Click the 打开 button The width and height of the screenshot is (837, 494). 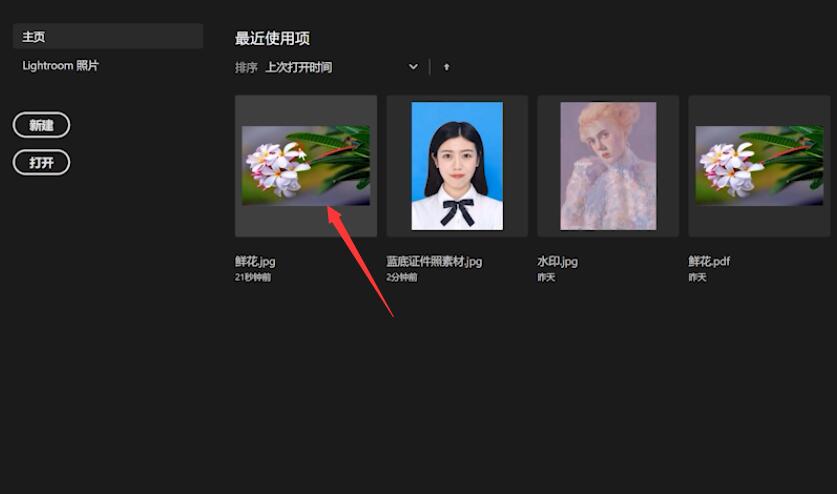click(x=42, y=162)
